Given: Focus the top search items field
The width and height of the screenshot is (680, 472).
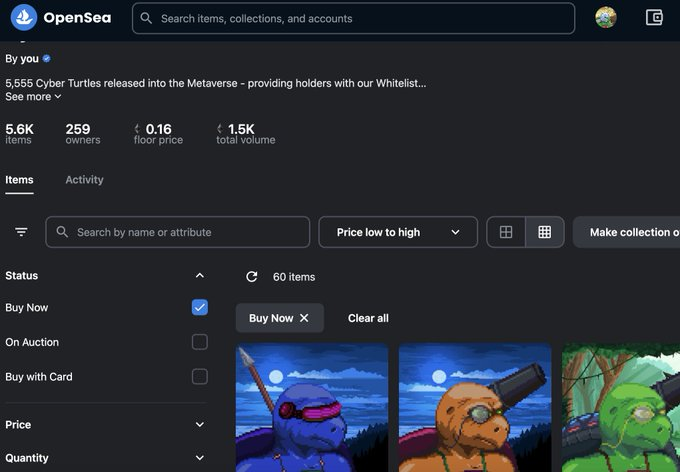Looking at the screenshot, I should [x=353, y=18].
